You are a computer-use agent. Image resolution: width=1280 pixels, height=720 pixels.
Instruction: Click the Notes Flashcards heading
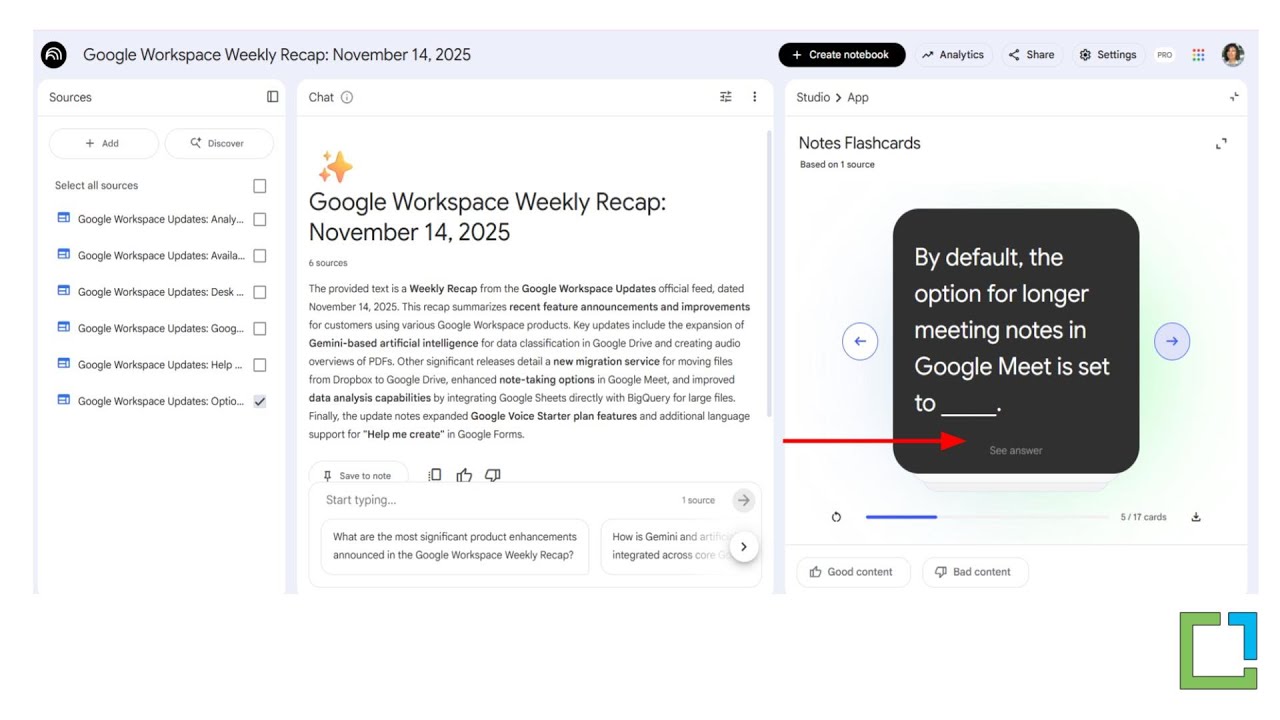(859, 143)
